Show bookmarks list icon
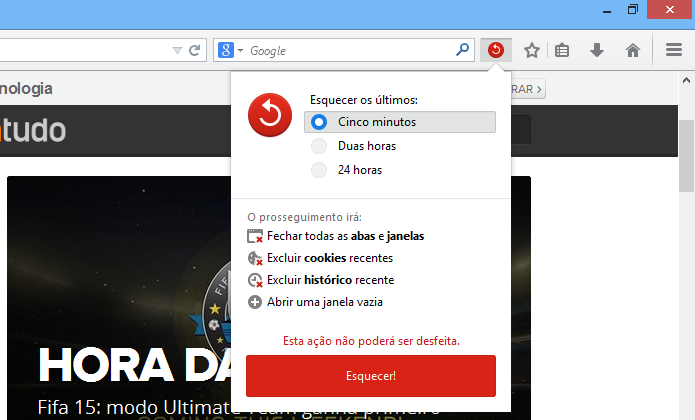 click(562, 50)
